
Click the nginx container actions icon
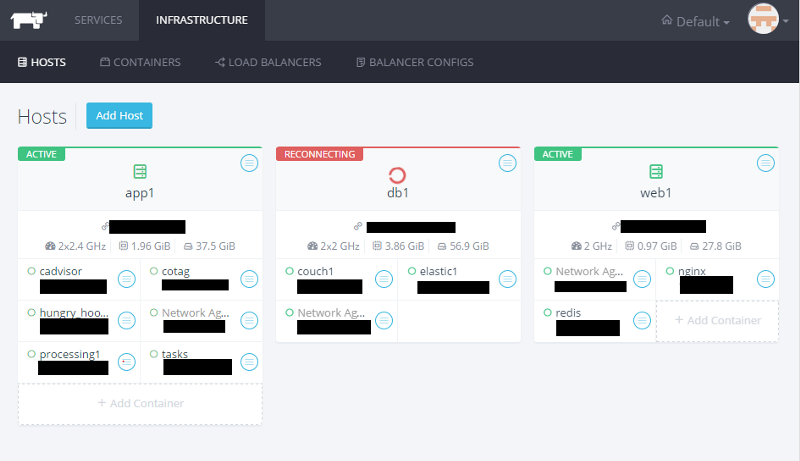(765, 279)
